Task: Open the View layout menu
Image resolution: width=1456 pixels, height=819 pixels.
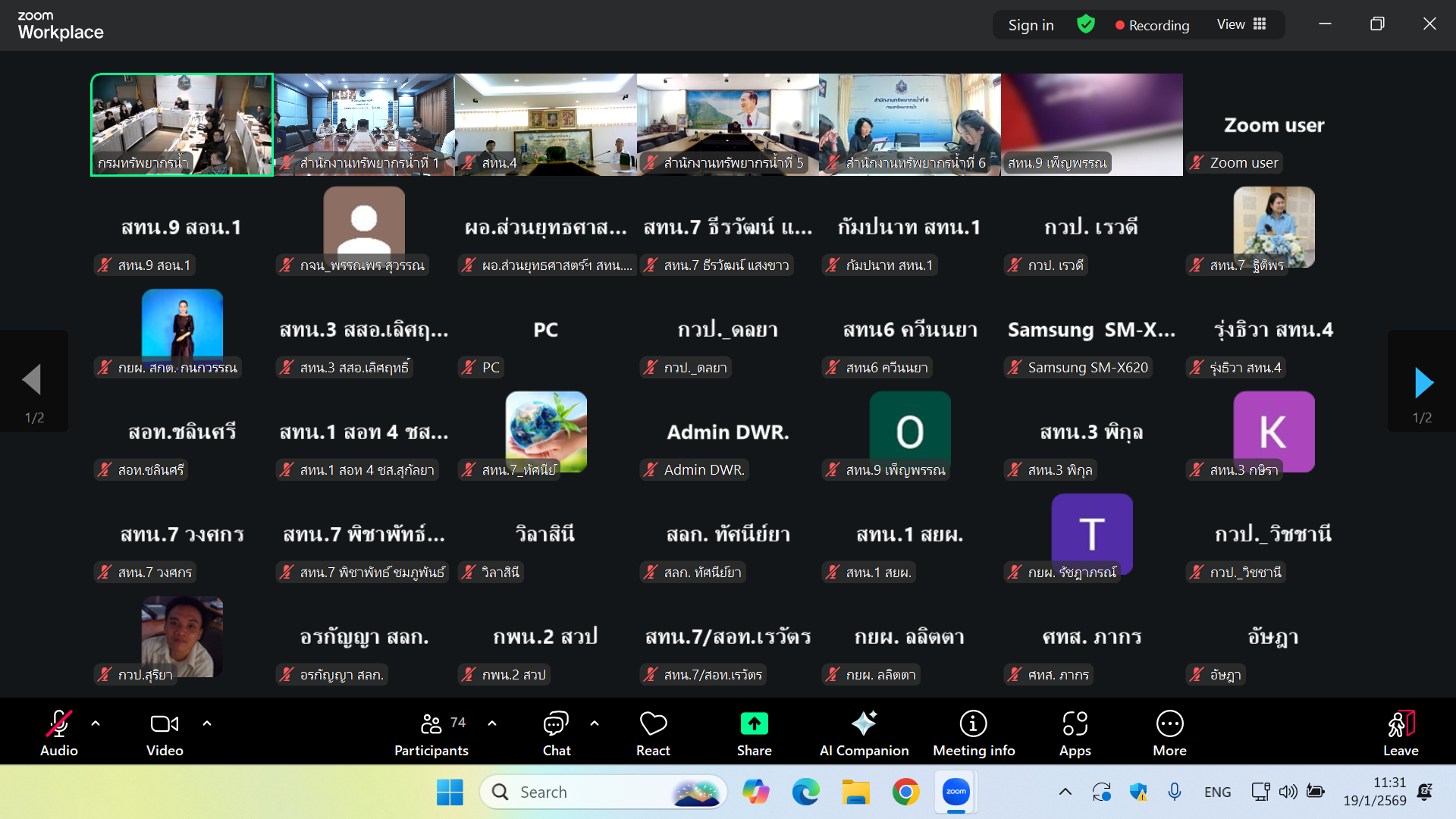Action: (x=1241, y=24)
